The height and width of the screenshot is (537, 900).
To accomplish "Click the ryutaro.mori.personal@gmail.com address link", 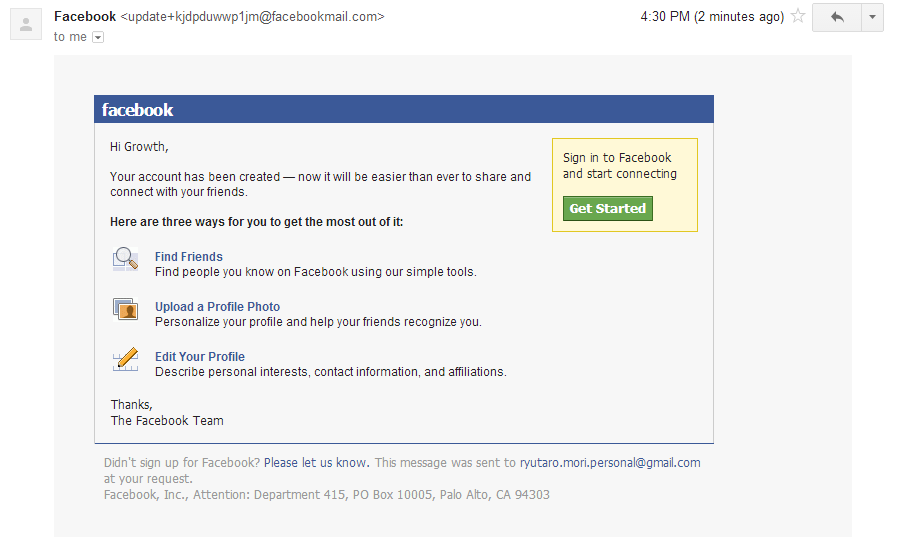I will (610, 463).
